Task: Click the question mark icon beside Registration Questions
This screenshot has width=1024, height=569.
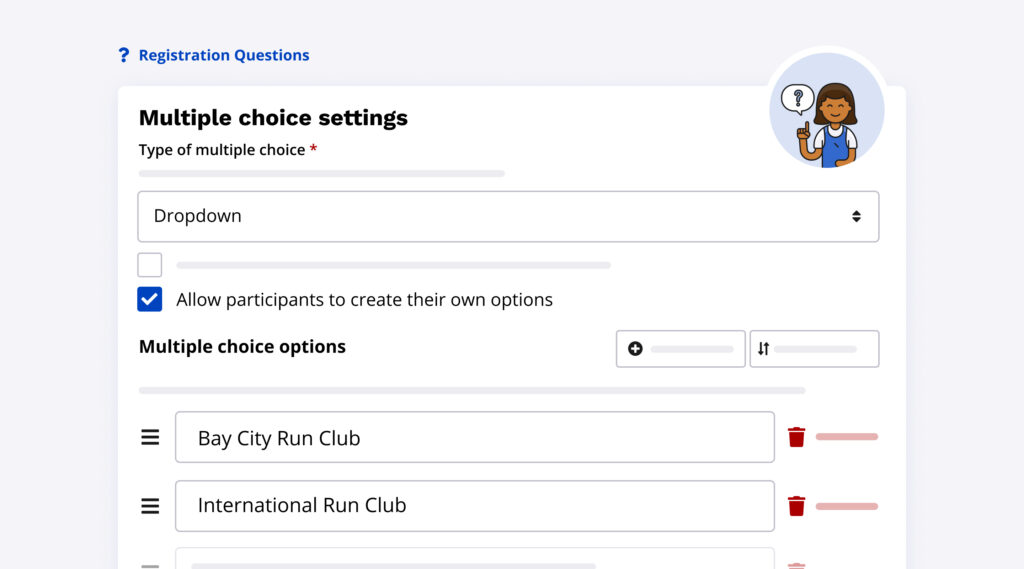Action: click(124, 56)
